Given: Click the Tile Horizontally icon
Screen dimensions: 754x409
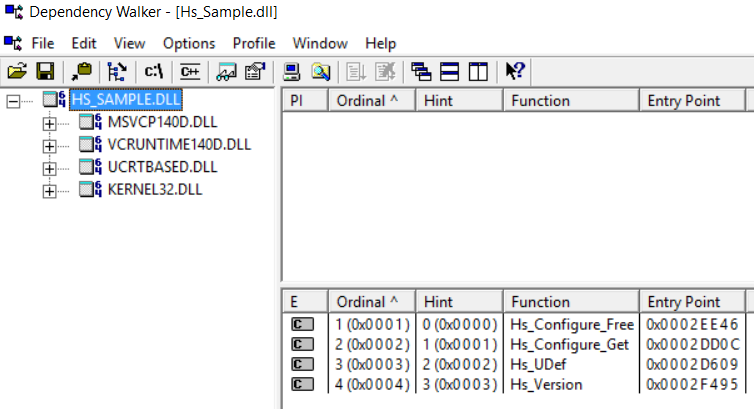Looking at the screenshot, I should [450, 72].
